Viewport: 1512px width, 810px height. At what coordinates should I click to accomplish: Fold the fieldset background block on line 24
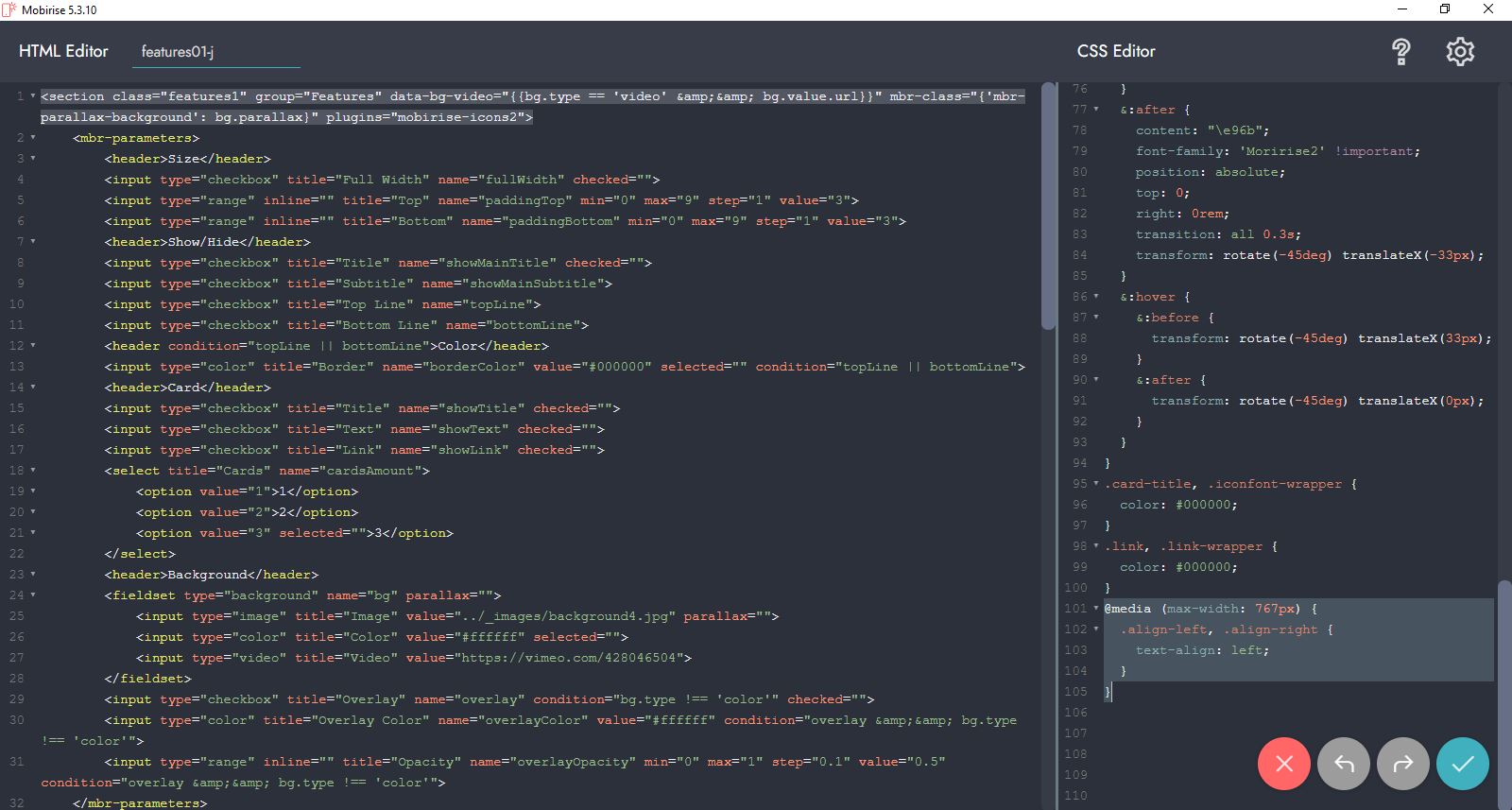click(33, 595)
